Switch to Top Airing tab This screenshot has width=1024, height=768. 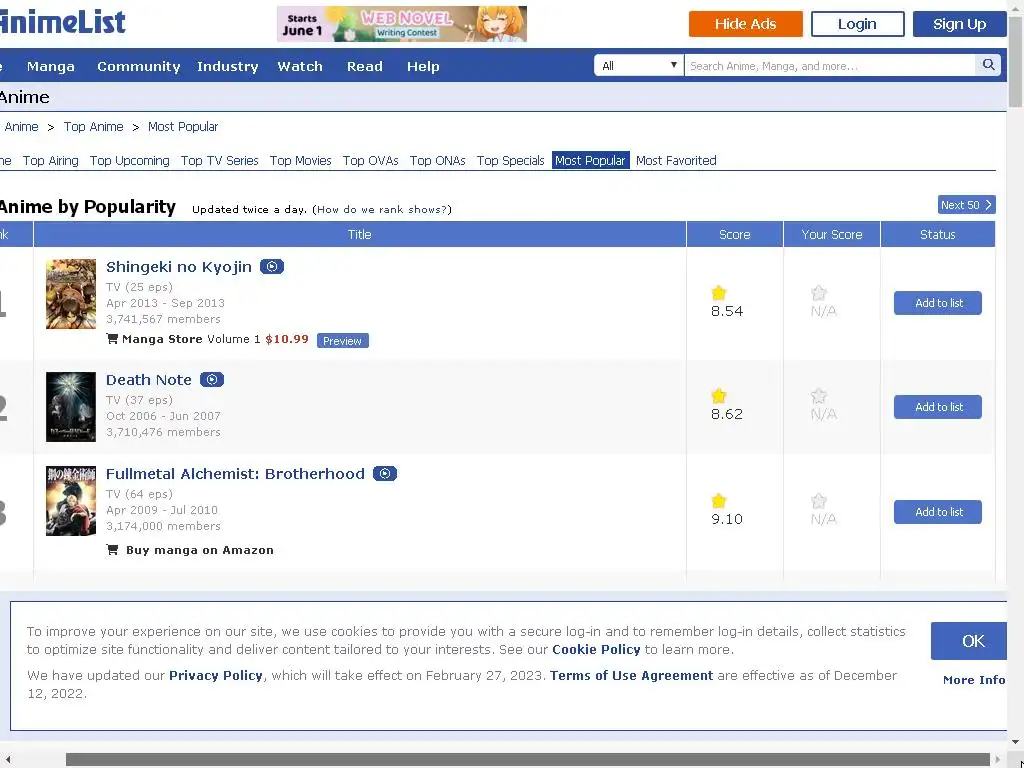[x=50, y=161]
